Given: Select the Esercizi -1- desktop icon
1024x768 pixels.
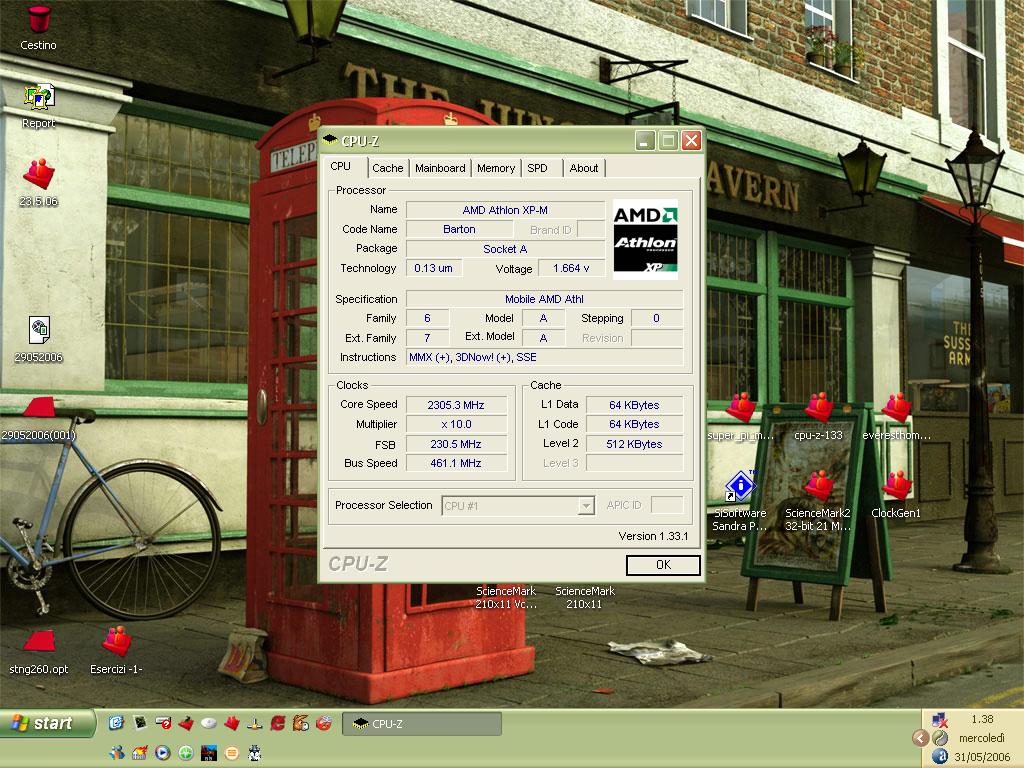Looking at the screenshot, I should click(116, 652).
